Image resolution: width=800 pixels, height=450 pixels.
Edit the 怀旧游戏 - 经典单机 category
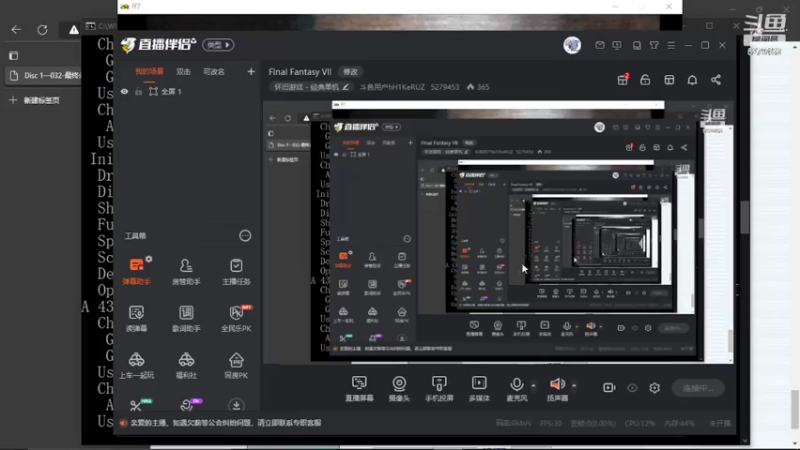point(311,87)
